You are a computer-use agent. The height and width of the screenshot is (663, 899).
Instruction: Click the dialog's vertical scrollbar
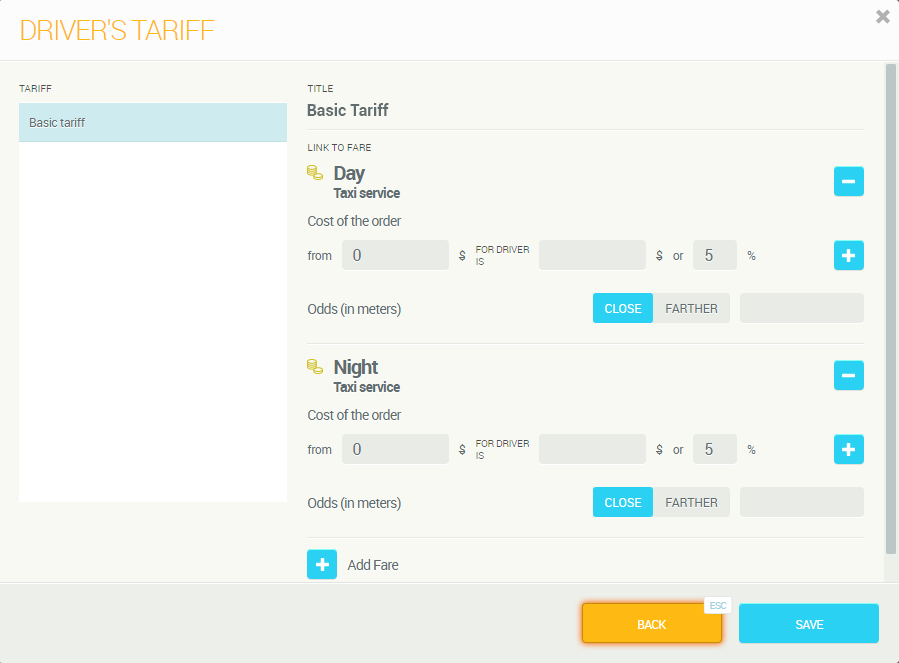coord(890,309)
